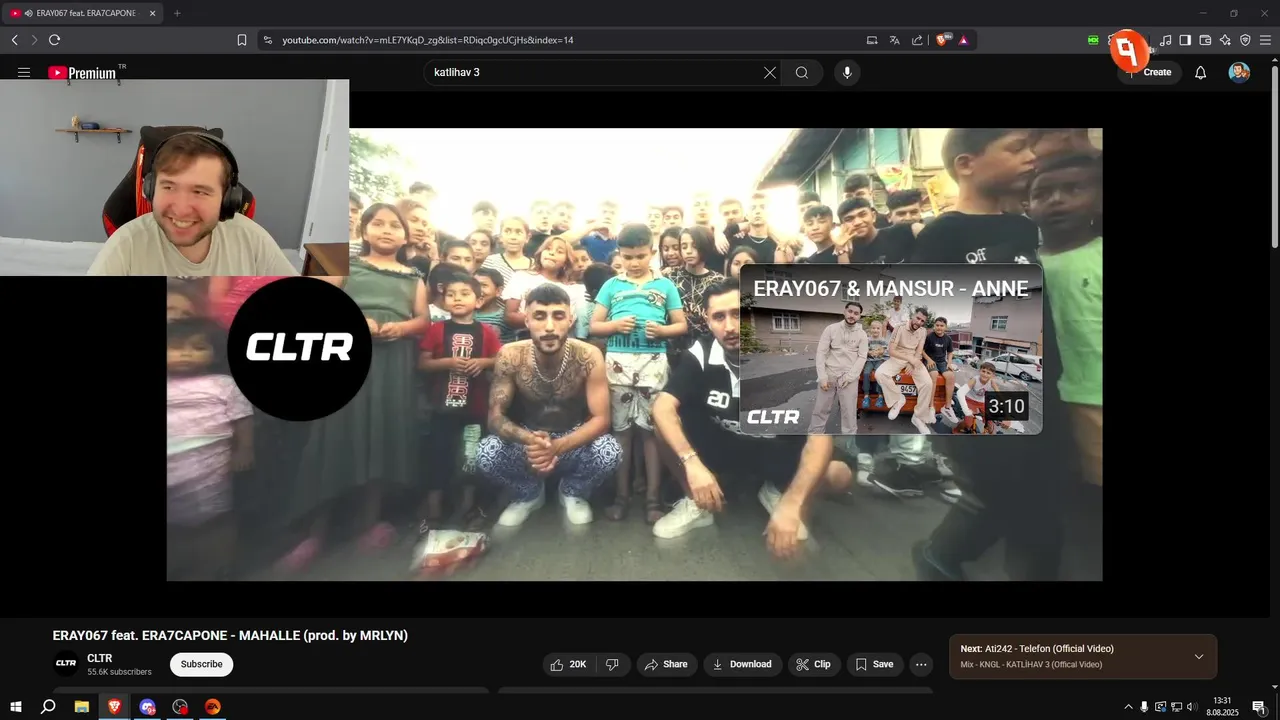Close the ERAY067 browser tab

pos(152,13)
